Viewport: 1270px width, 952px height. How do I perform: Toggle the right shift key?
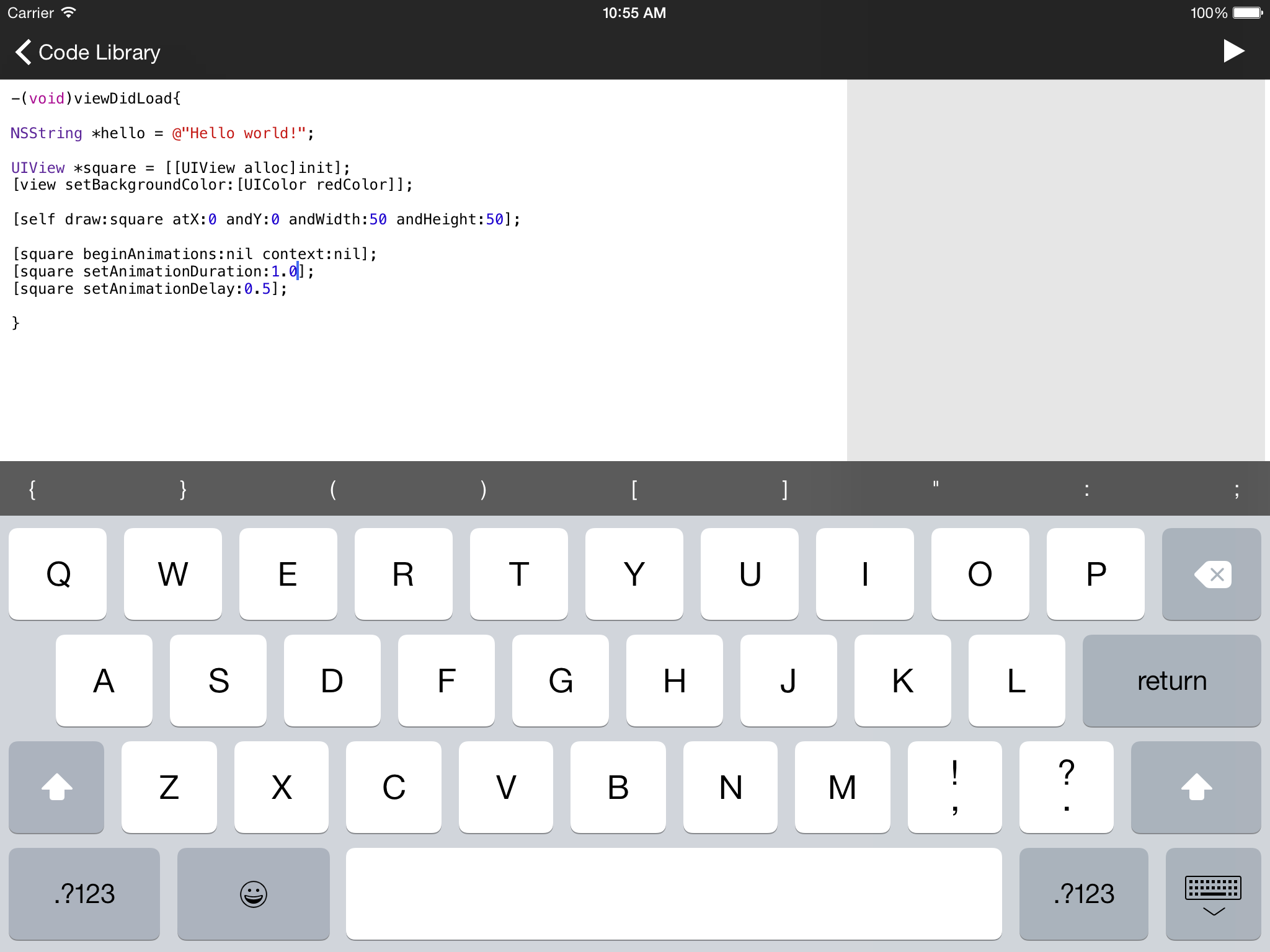tap(1196, 787)
